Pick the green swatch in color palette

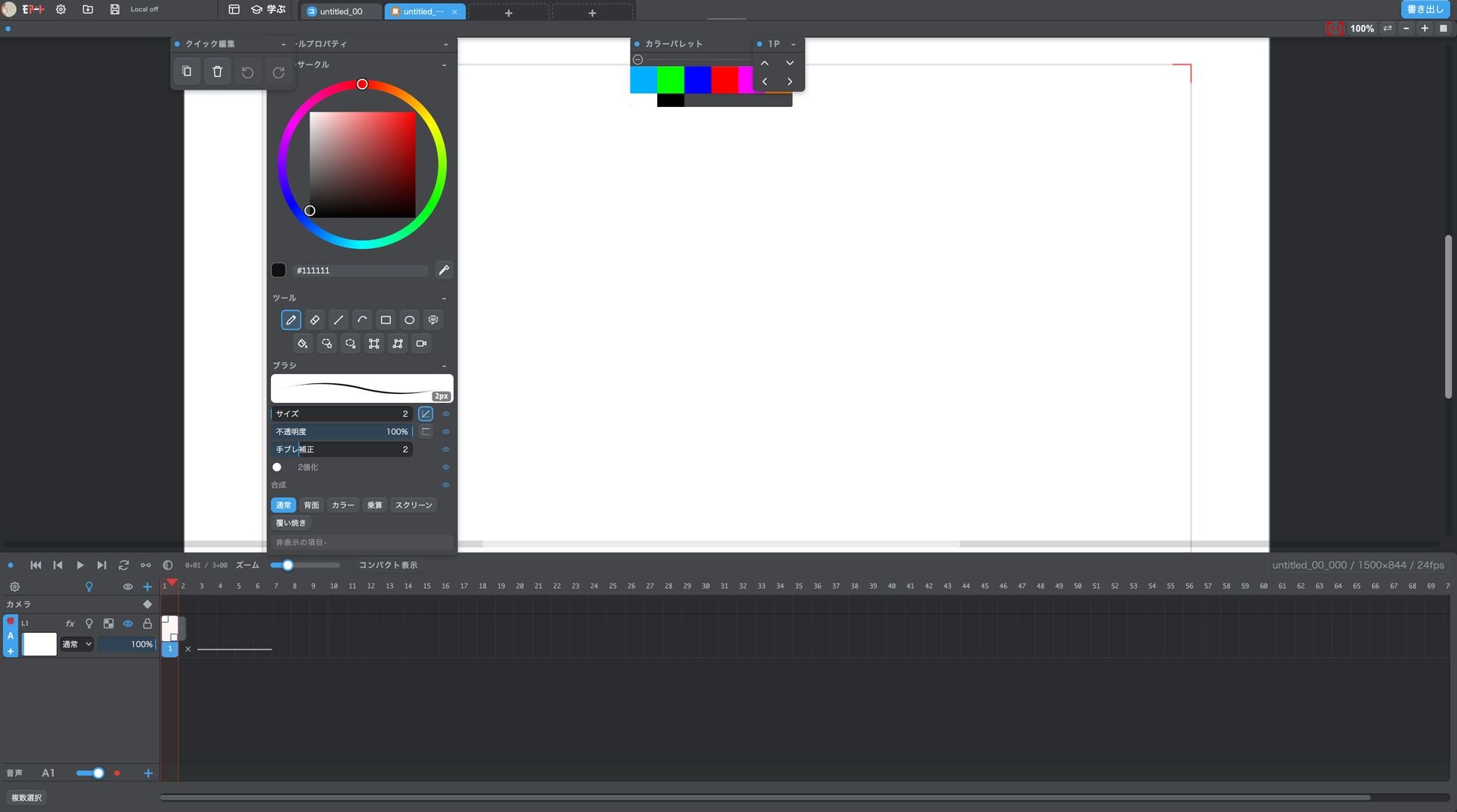tap(671, 80)
